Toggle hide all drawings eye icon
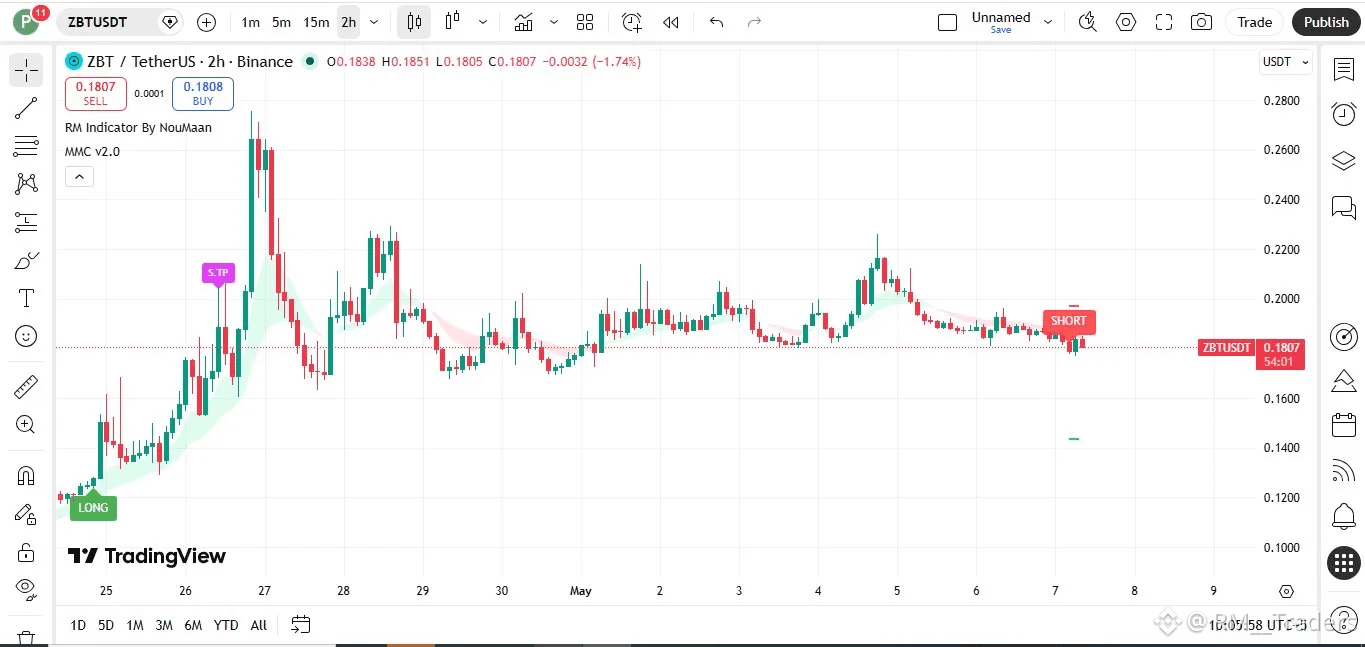 tap(26, 588)
